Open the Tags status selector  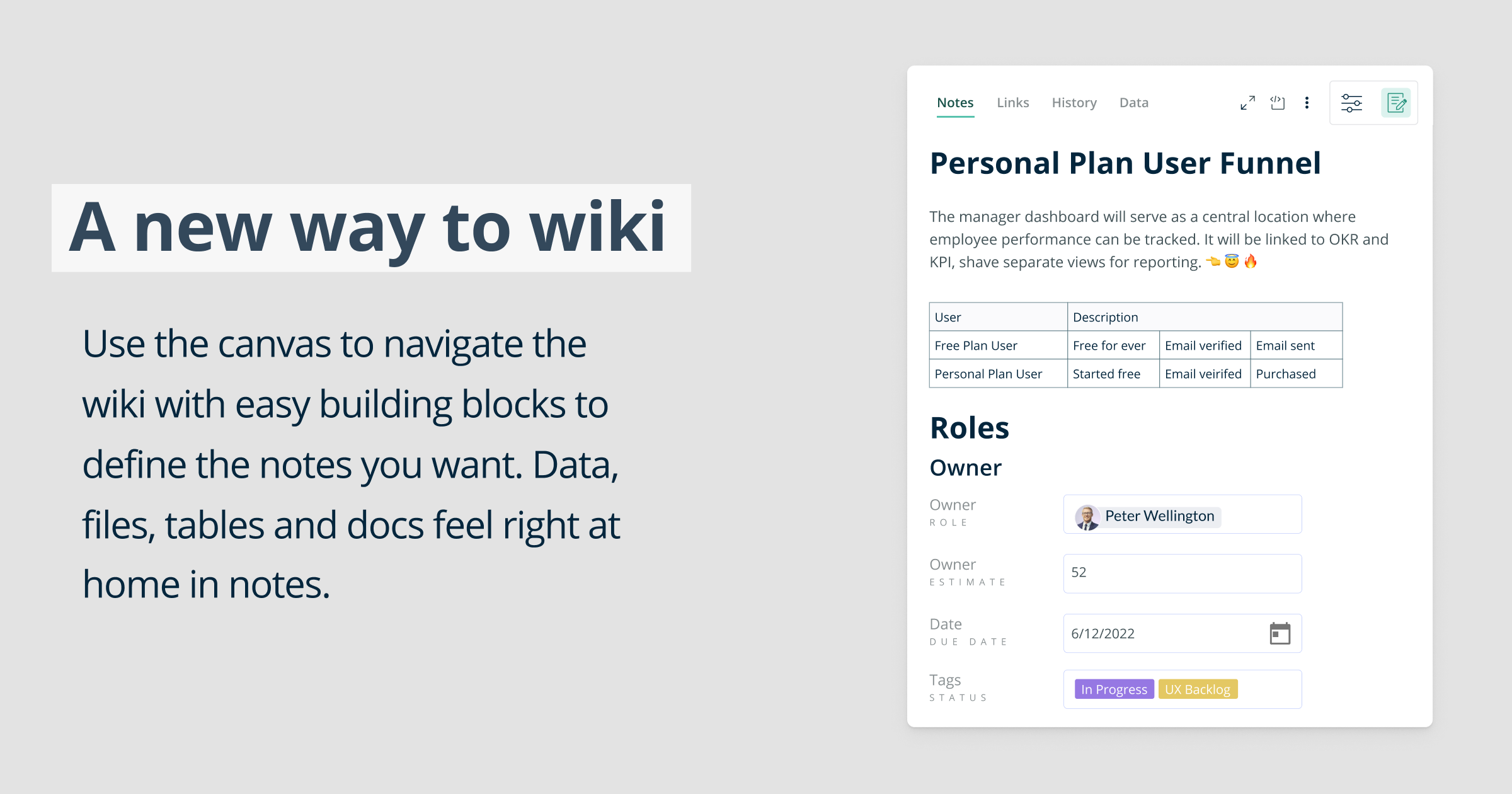point(1182,689)
